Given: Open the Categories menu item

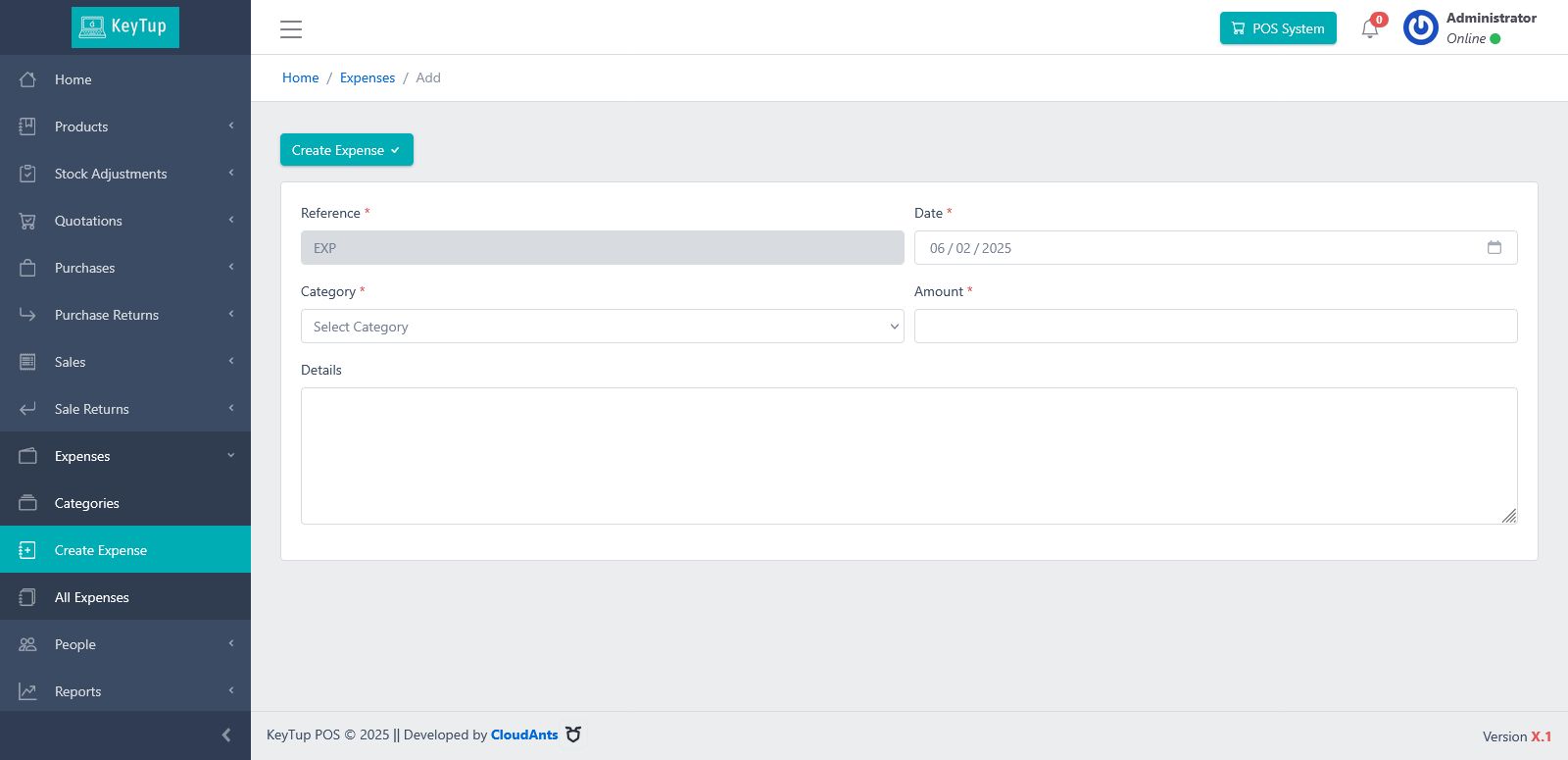Looking at the screenshot, I should [x=125, y=503].
